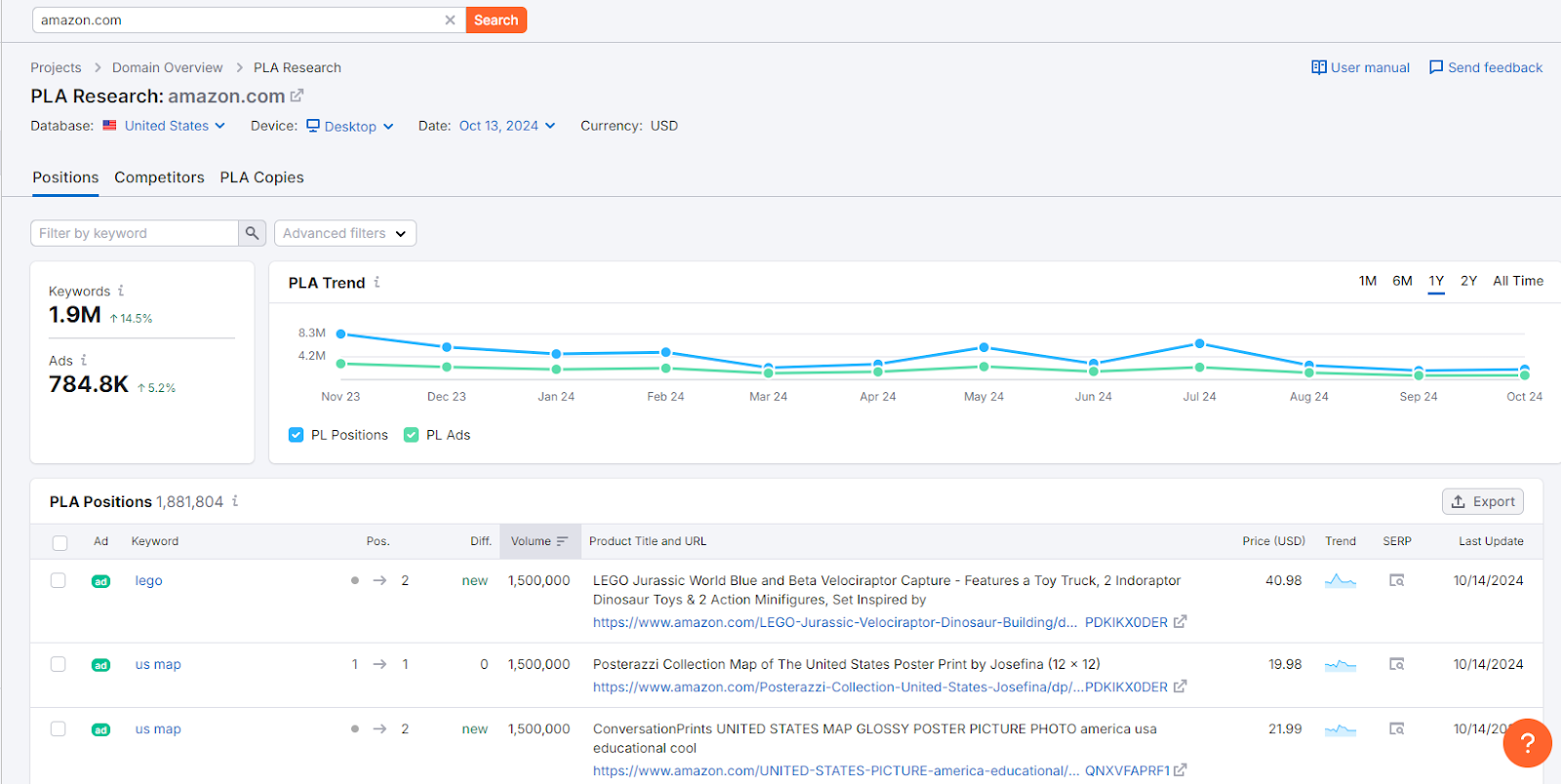
Task: Sort by Diff. column header
Action: click(x=481, y=541)
